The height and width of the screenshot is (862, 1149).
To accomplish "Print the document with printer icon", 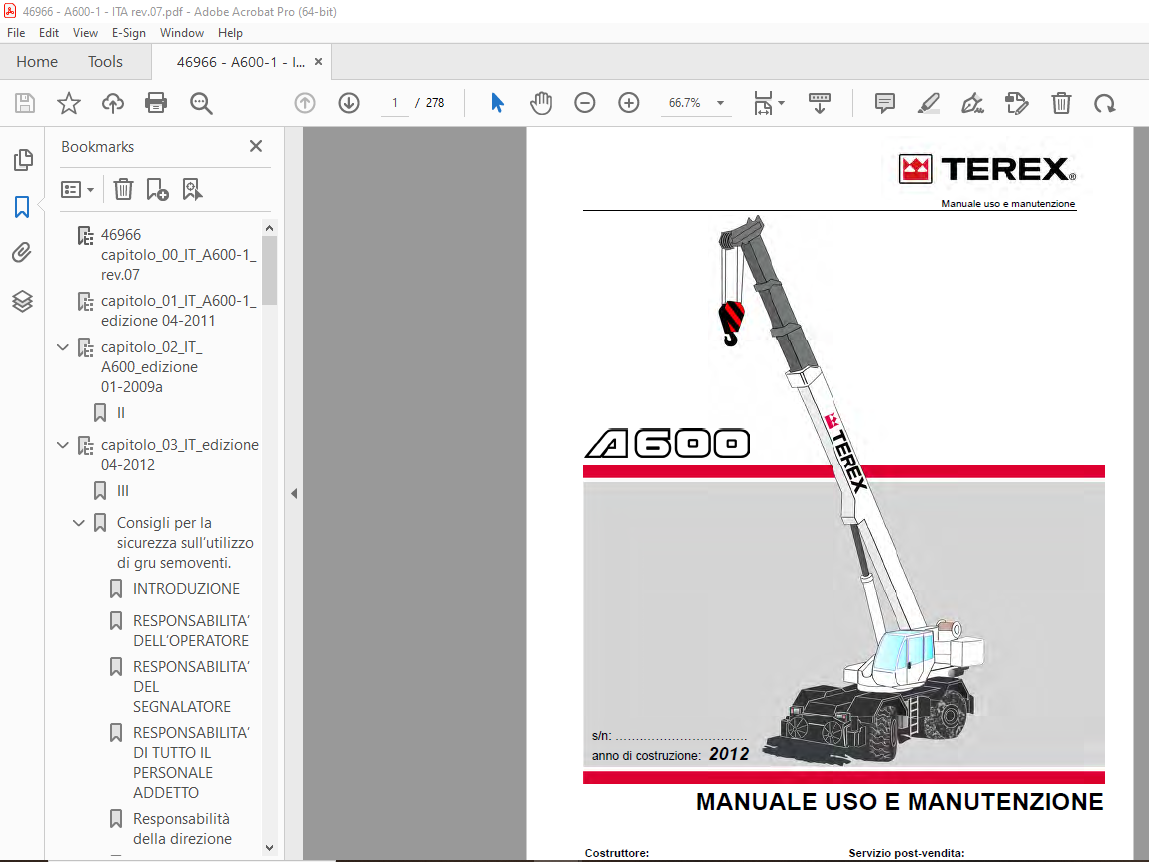I will click(x=156, y=103).
